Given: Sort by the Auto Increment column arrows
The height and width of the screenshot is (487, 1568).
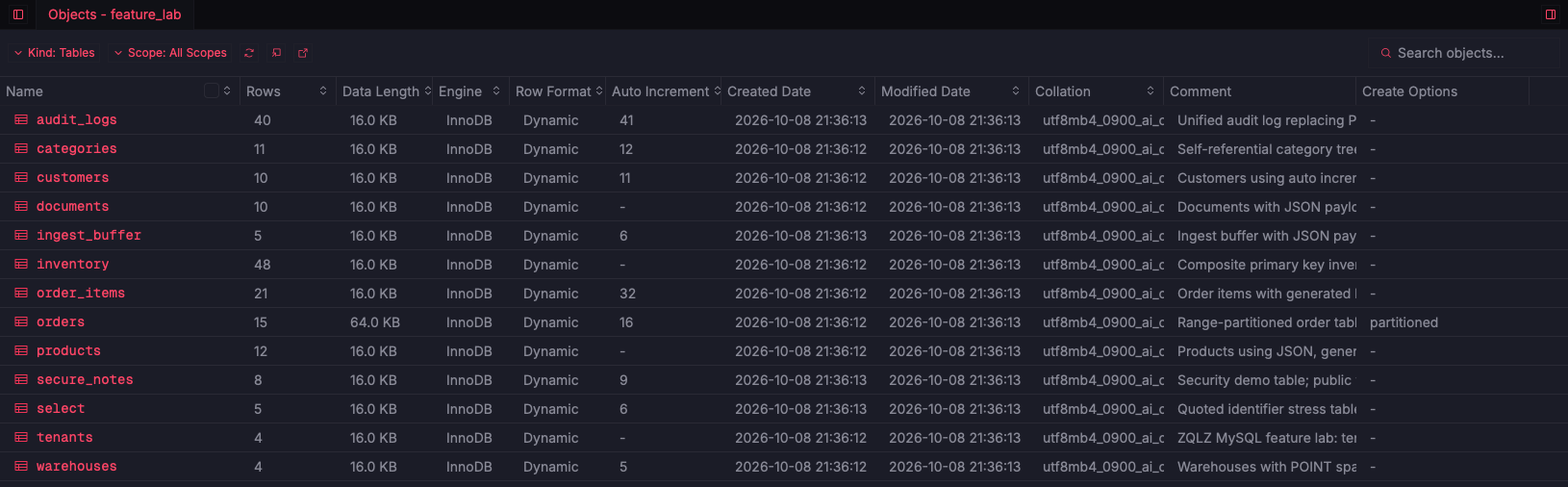Looking at the screenshot, I should [x=718, y=90].
